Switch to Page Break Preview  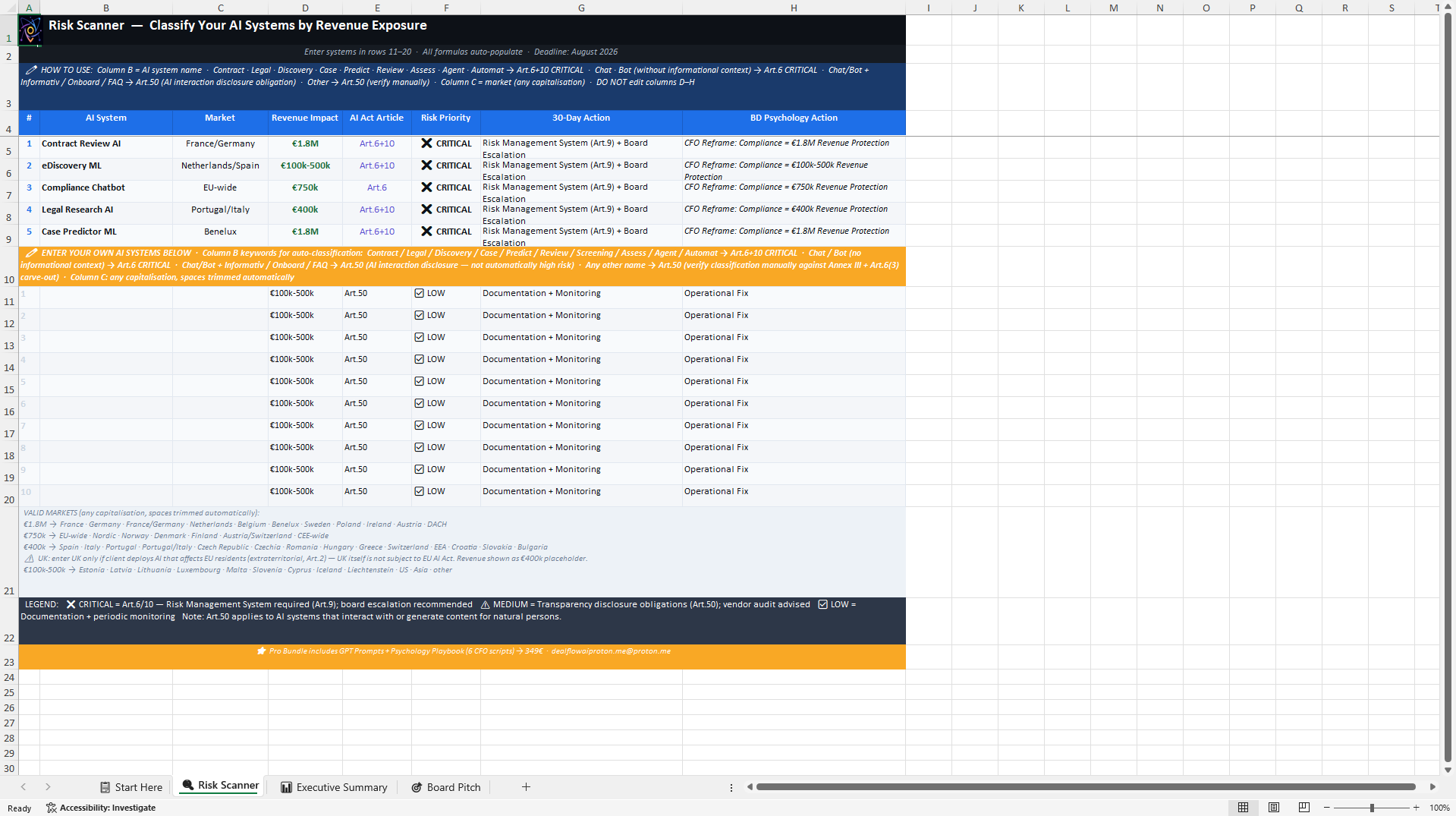click(1304, 808)
